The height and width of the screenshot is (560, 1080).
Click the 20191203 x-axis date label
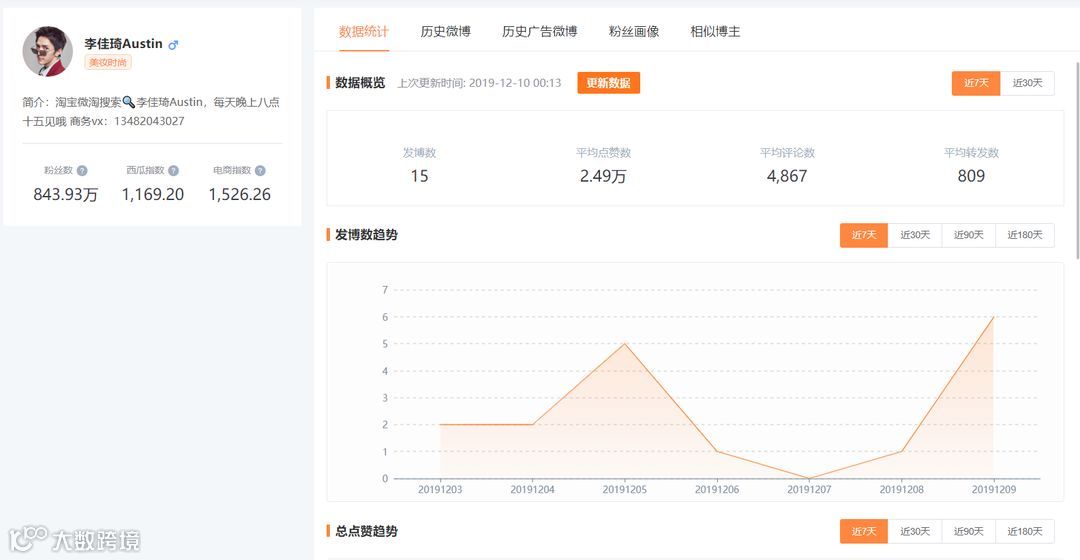(440, 490)
